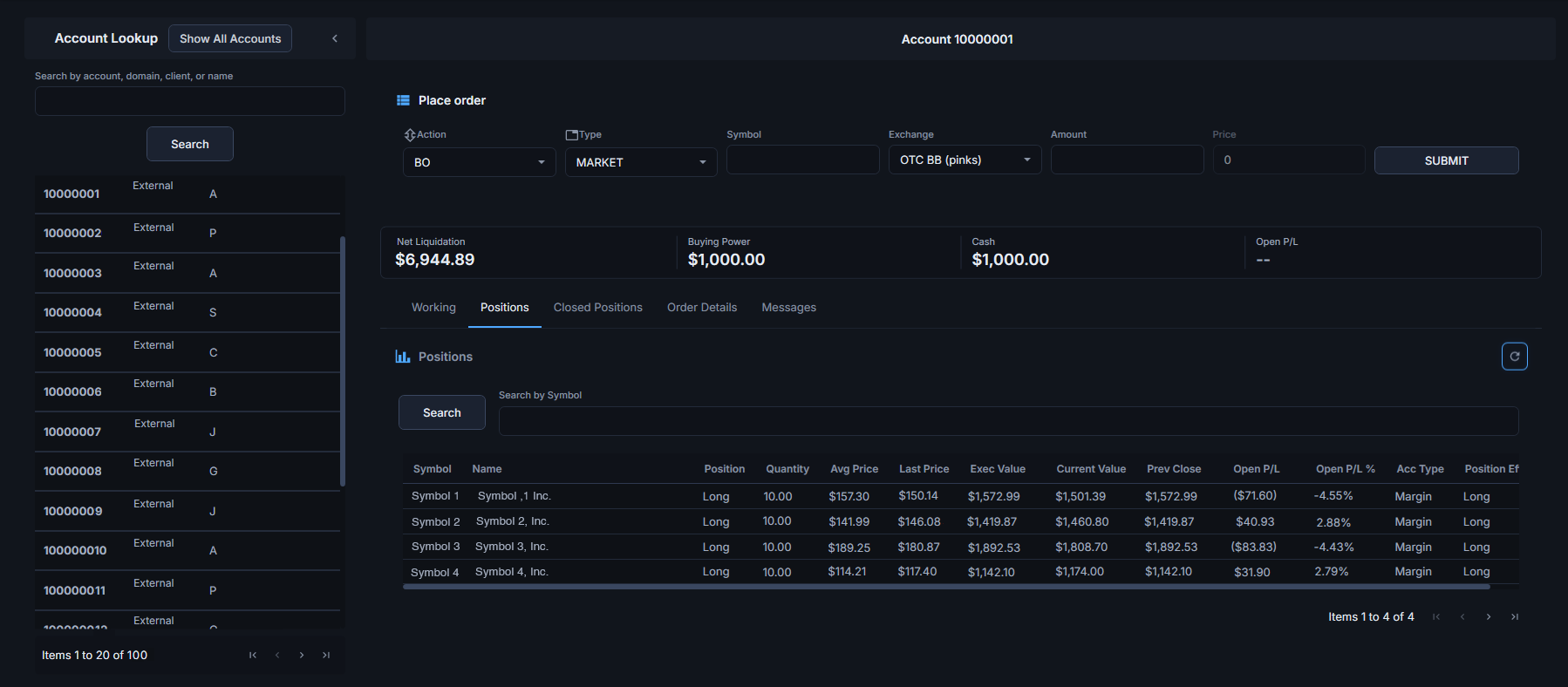This screenshot has width=1568, height=687.
Task: Click the Net Liquidation value $6,944.89
Action: click(434, 260)
